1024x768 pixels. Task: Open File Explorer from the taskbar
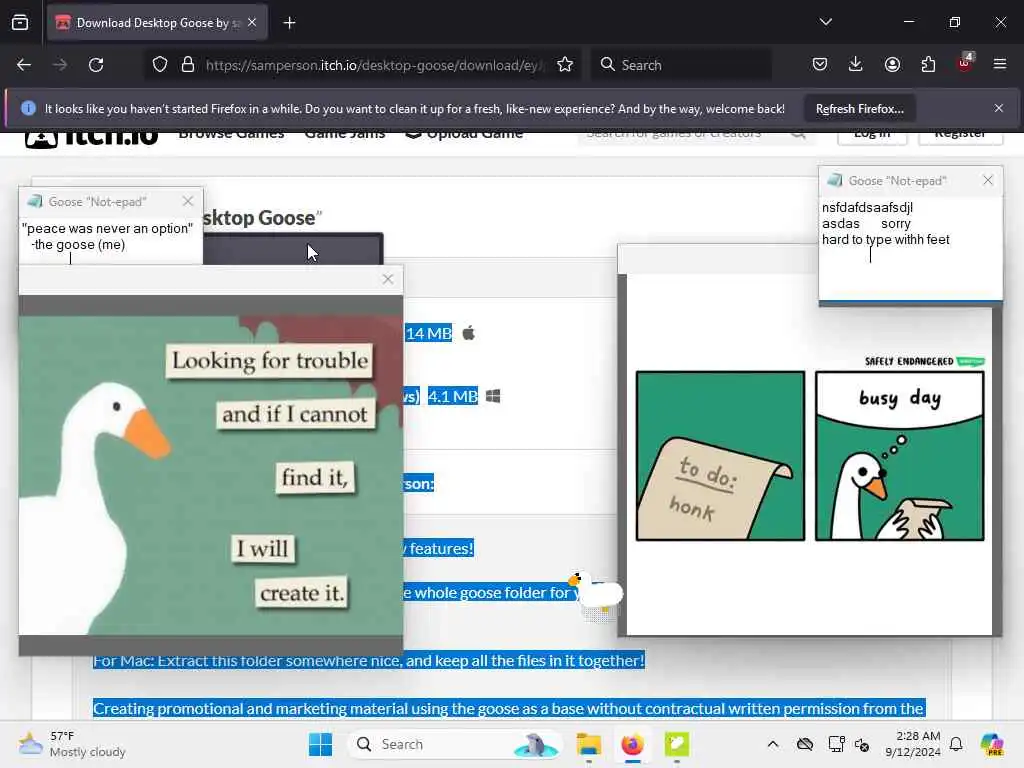click(588, 744)
